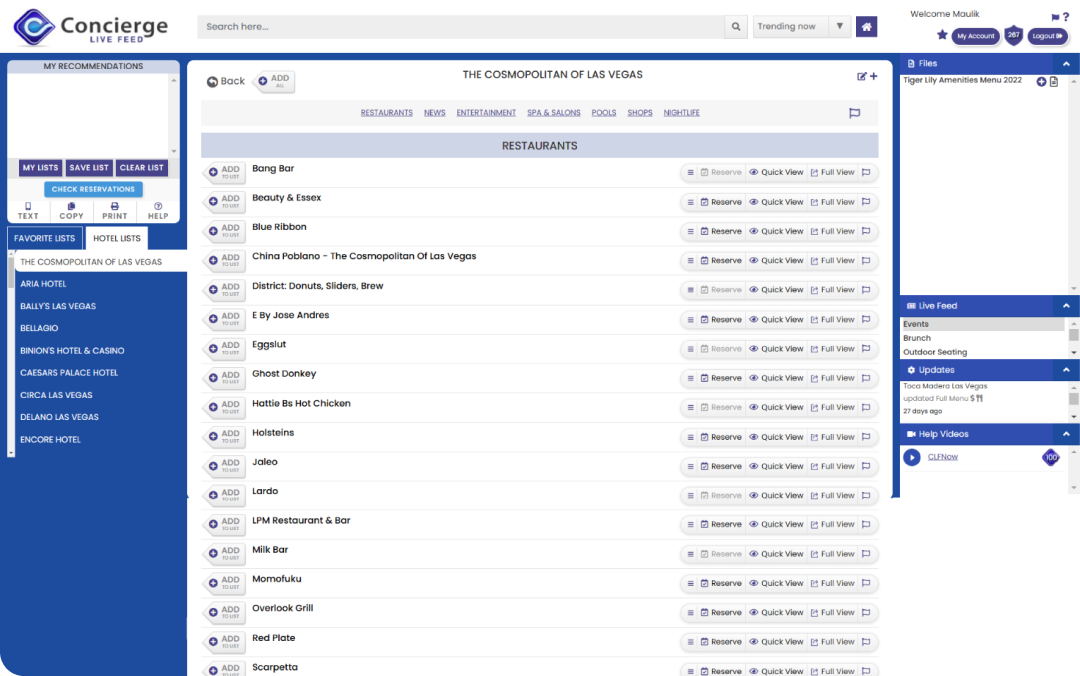The width and height of the screenshot is (1080, 676).
Task: Open Full View for Lardo
Action: [832, 495]
